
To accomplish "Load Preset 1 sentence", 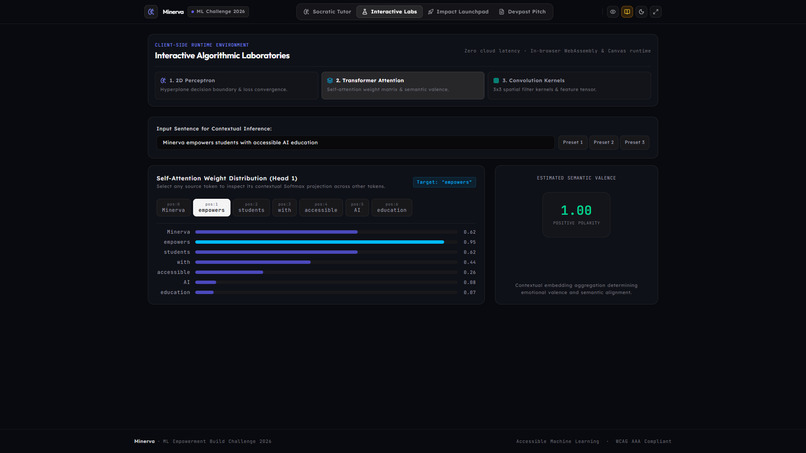I will (573, 142).
